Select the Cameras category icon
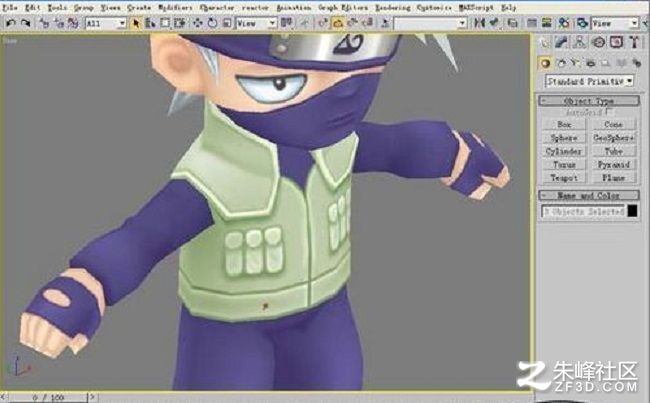650x403 pixels. (590, 63)
